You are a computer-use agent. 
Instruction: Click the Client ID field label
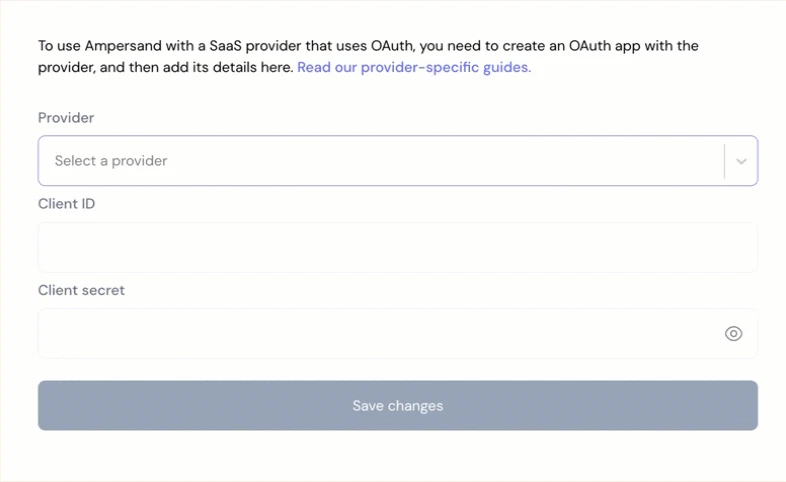pos(66,204)
